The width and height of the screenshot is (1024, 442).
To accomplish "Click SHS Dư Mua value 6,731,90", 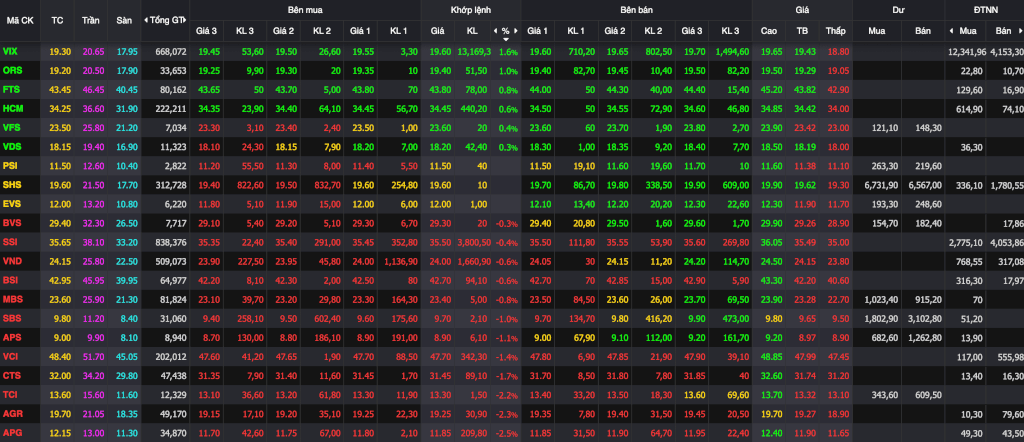I will 879,185.
